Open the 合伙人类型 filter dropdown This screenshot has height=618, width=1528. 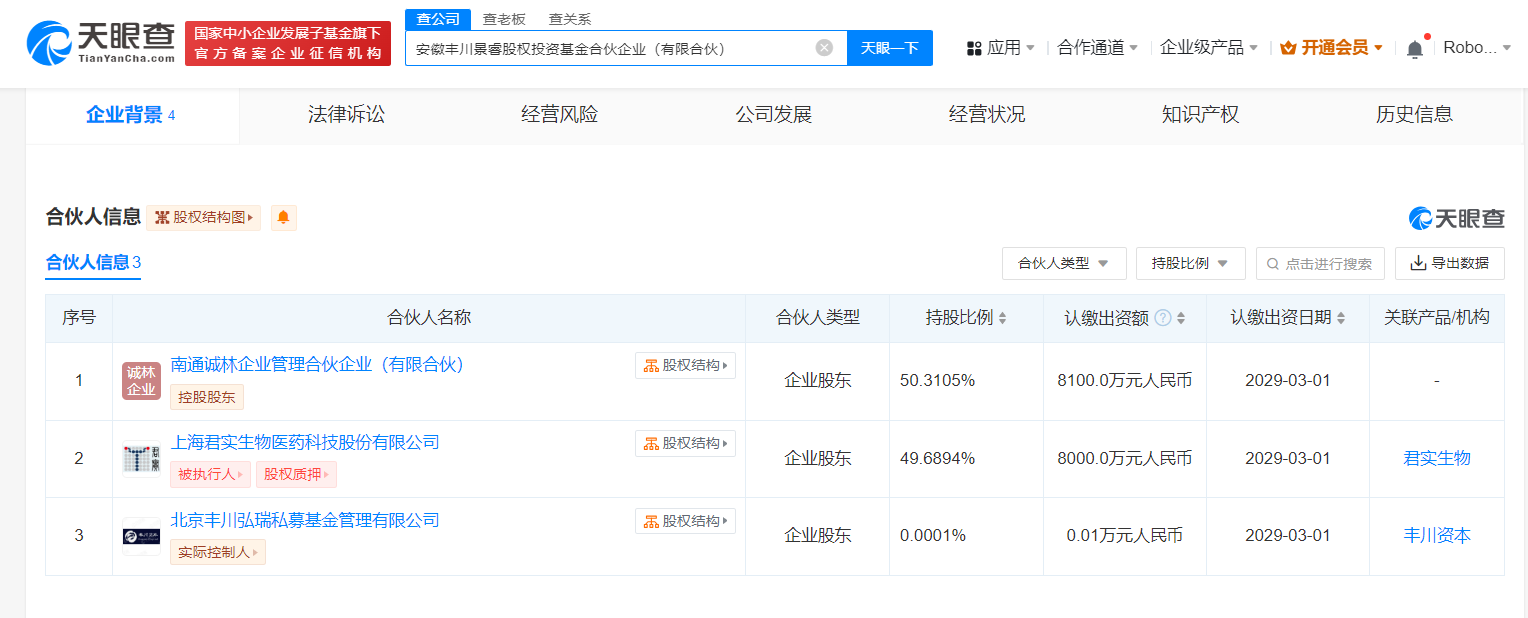[1063, 264]
